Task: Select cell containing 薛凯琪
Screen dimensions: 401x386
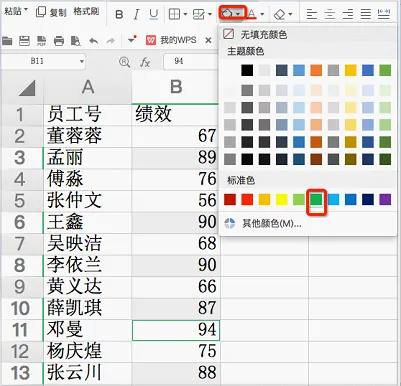Action: coord(88,308)
